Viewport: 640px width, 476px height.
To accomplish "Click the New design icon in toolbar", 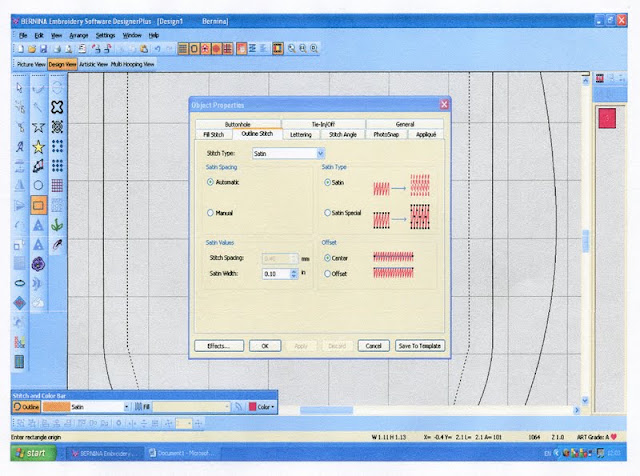I will click(x=20, y=49).
